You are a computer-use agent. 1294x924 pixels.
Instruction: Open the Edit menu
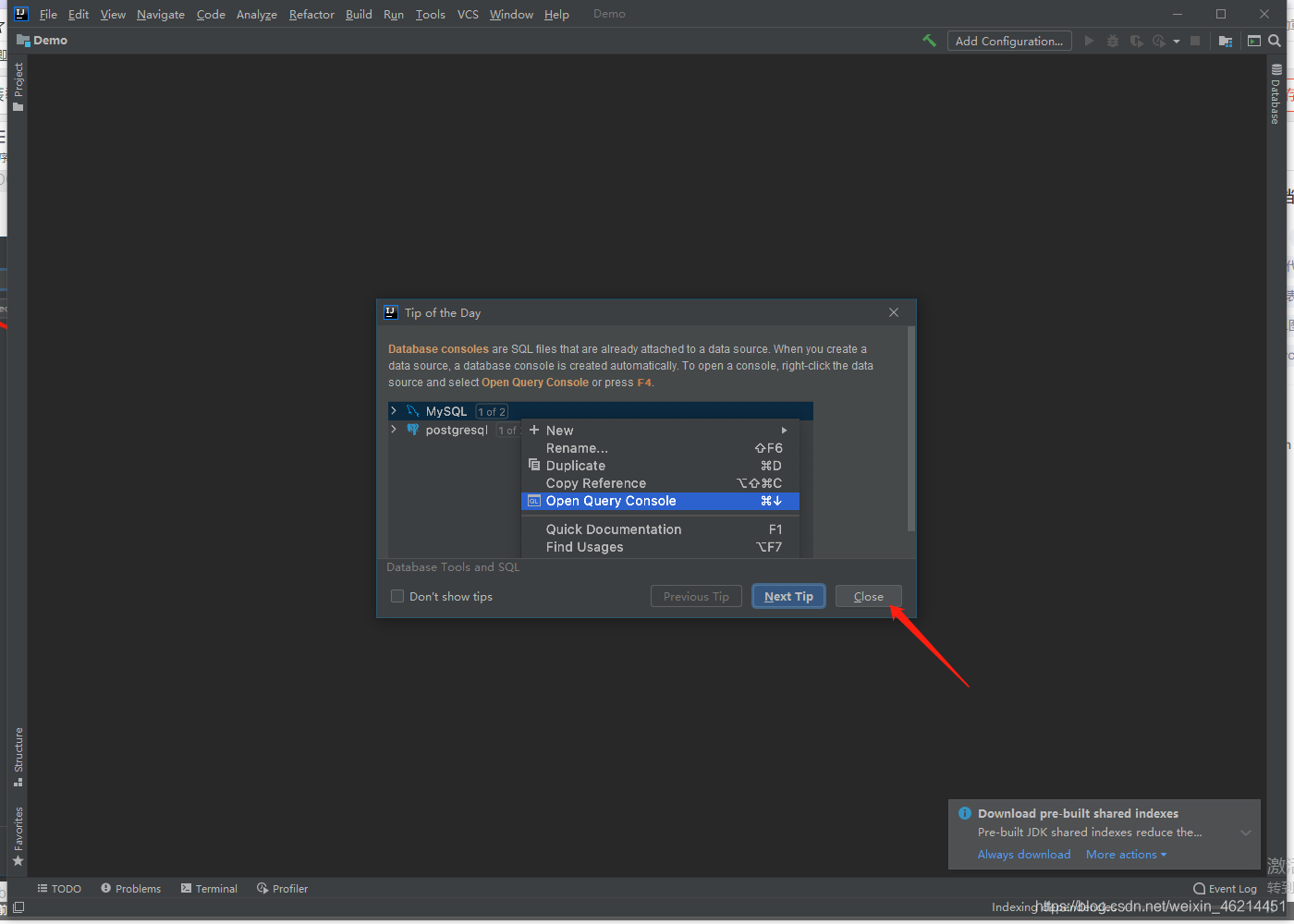(79, 14)
